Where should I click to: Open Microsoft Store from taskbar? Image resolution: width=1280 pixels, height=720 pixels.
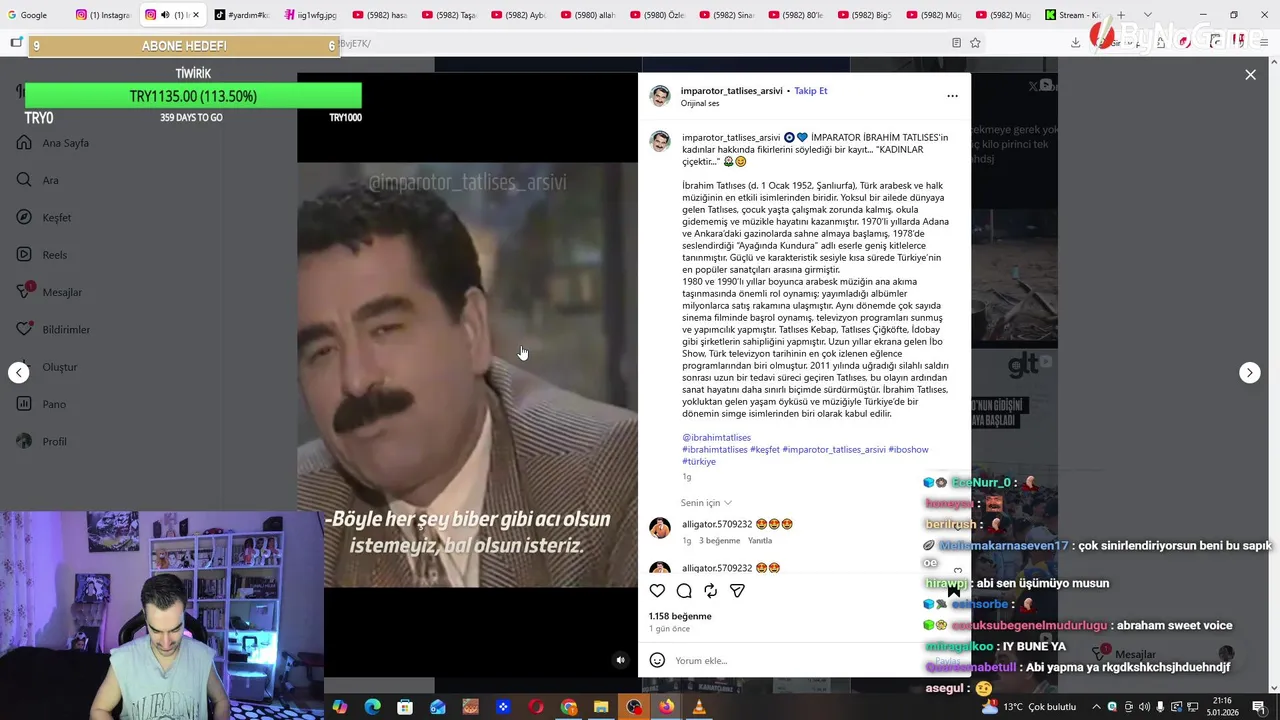[x=405, y=707]
